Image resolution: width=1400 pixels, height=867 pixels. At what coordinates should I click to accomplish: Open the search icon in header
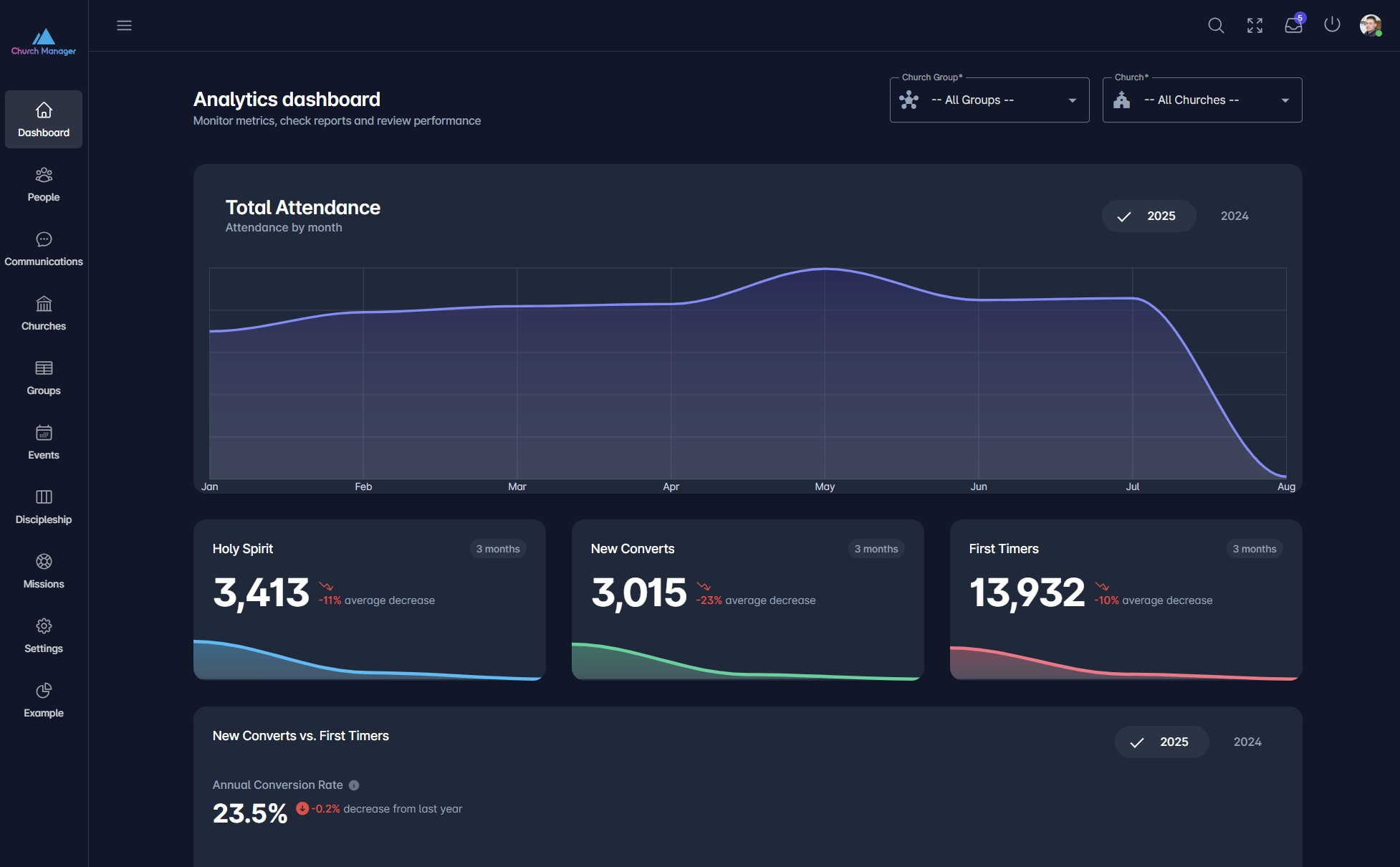pos(1216,26)
